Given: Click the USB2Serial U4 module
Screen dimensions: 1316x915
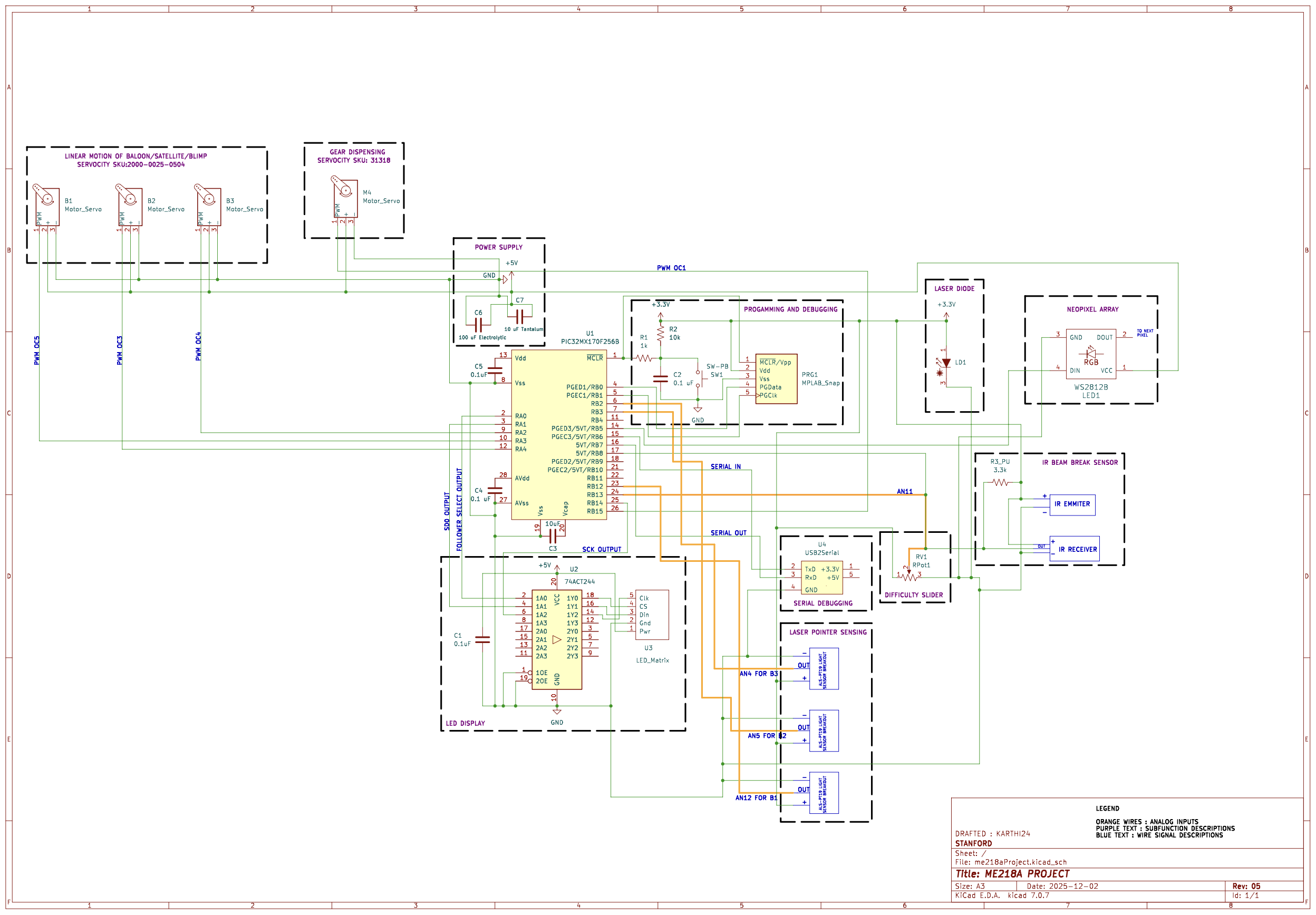Looking at the screenshot, I should [821, 578].
